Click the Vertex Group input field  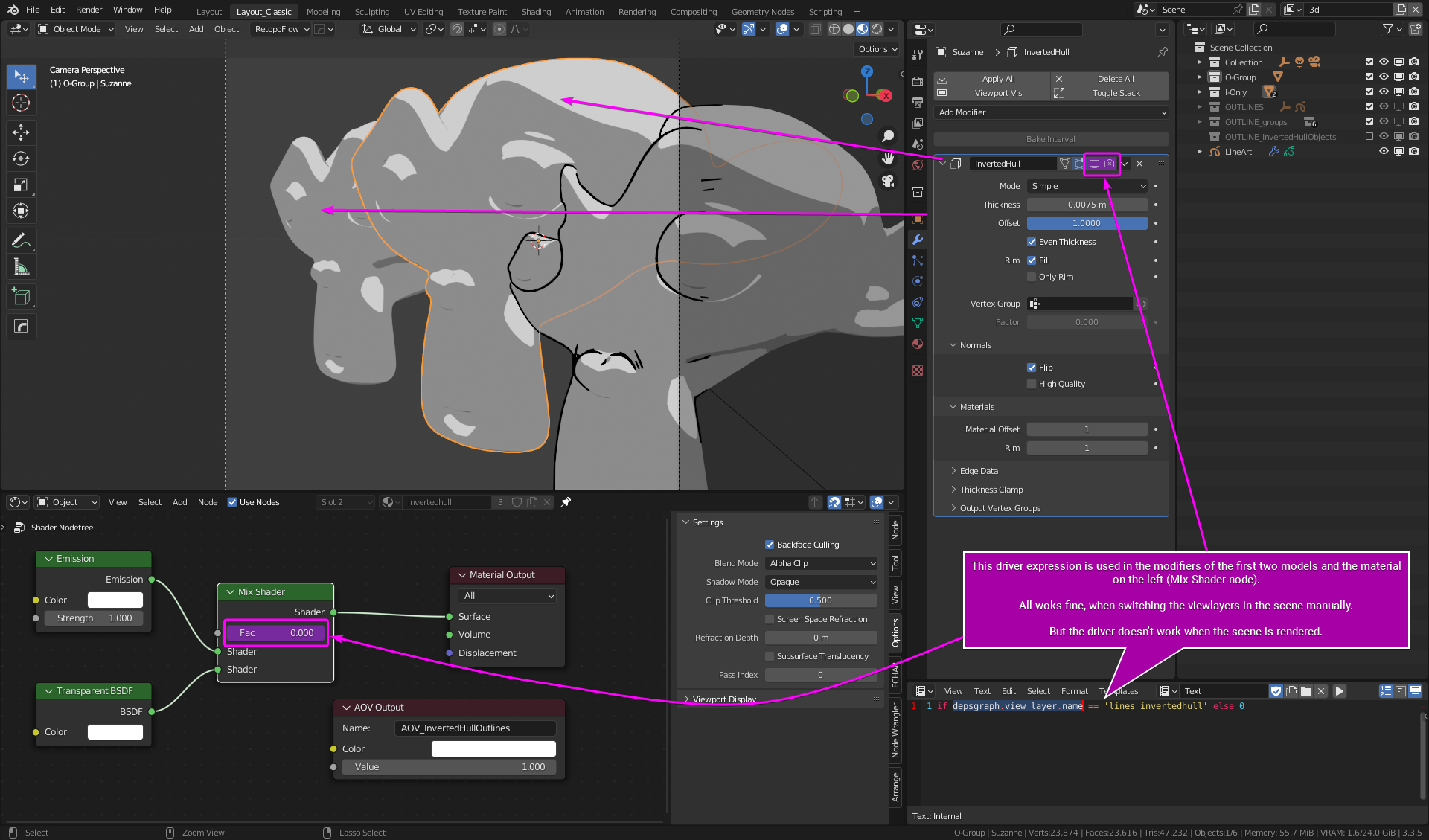[1080, 304]
